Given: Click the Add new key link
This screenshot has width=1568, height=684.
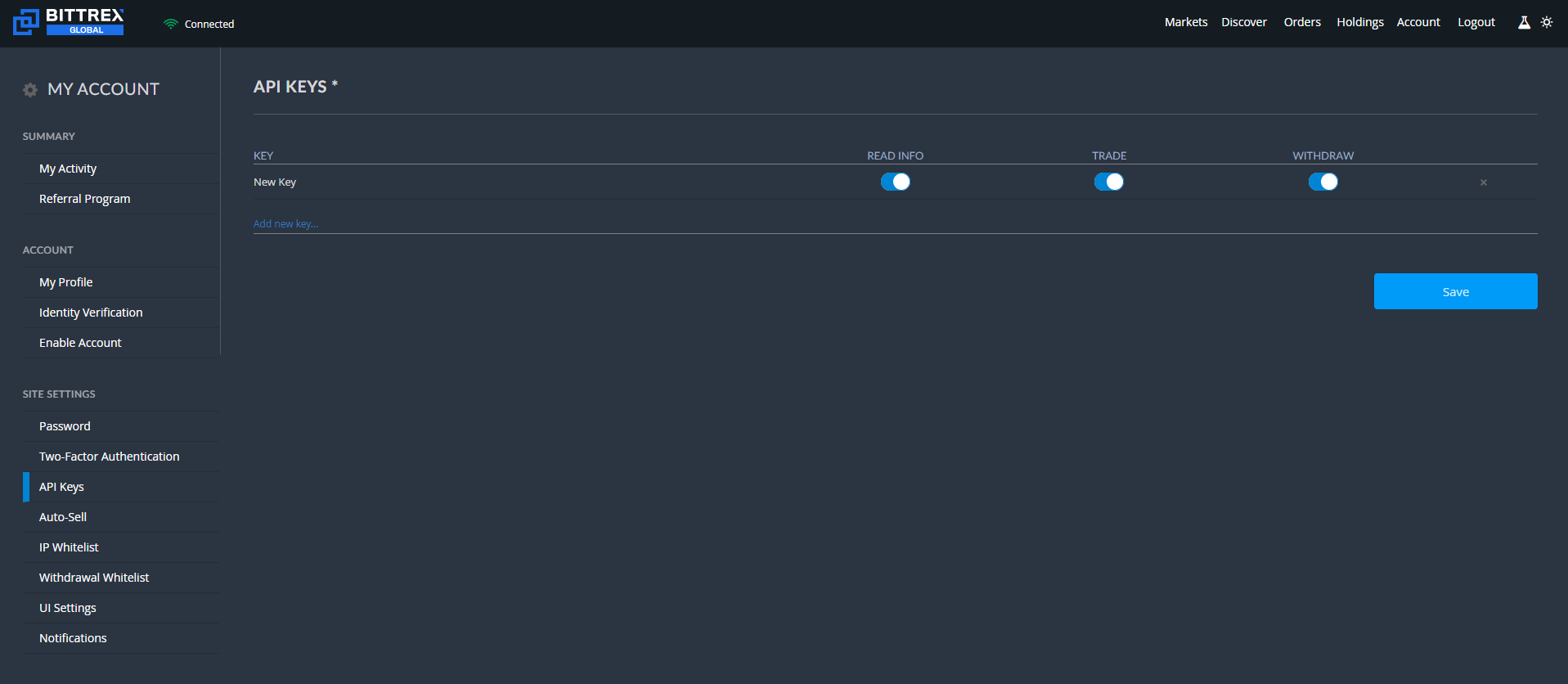Looking at the screenshot, I should [285, 223].
